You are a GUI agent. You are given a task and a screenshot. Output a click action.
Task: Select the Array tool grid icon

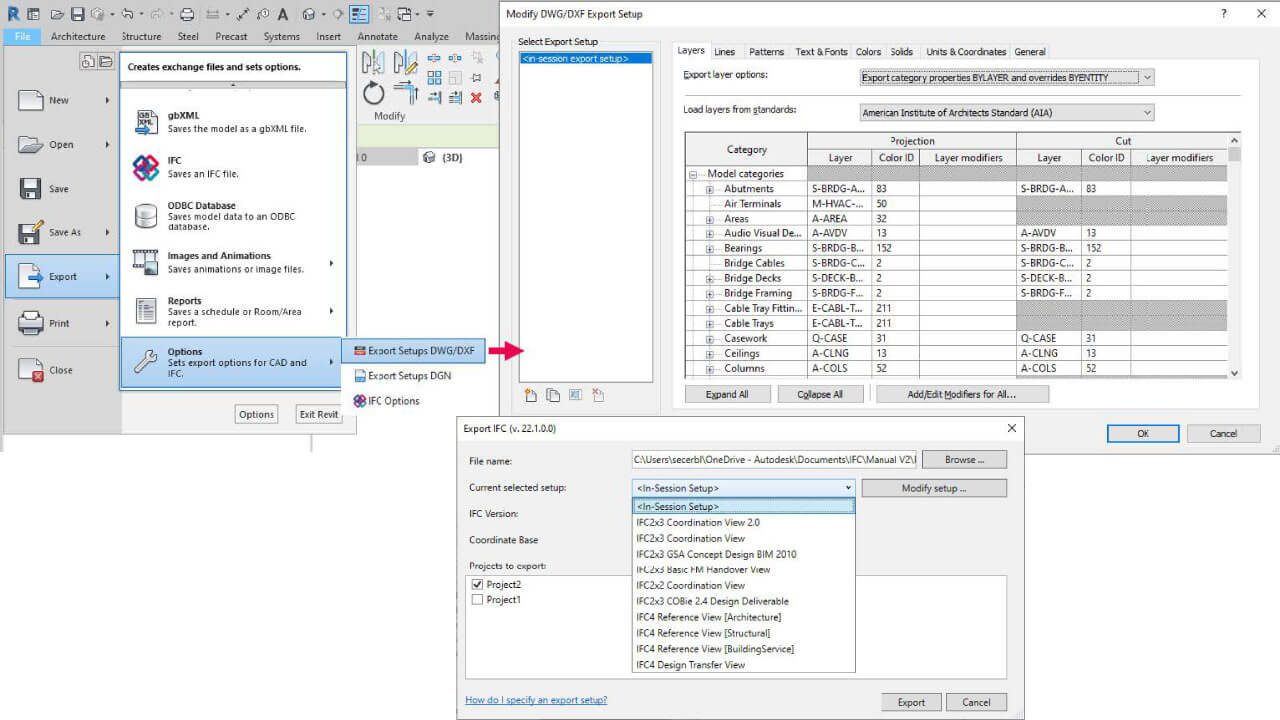click(434, 77)
